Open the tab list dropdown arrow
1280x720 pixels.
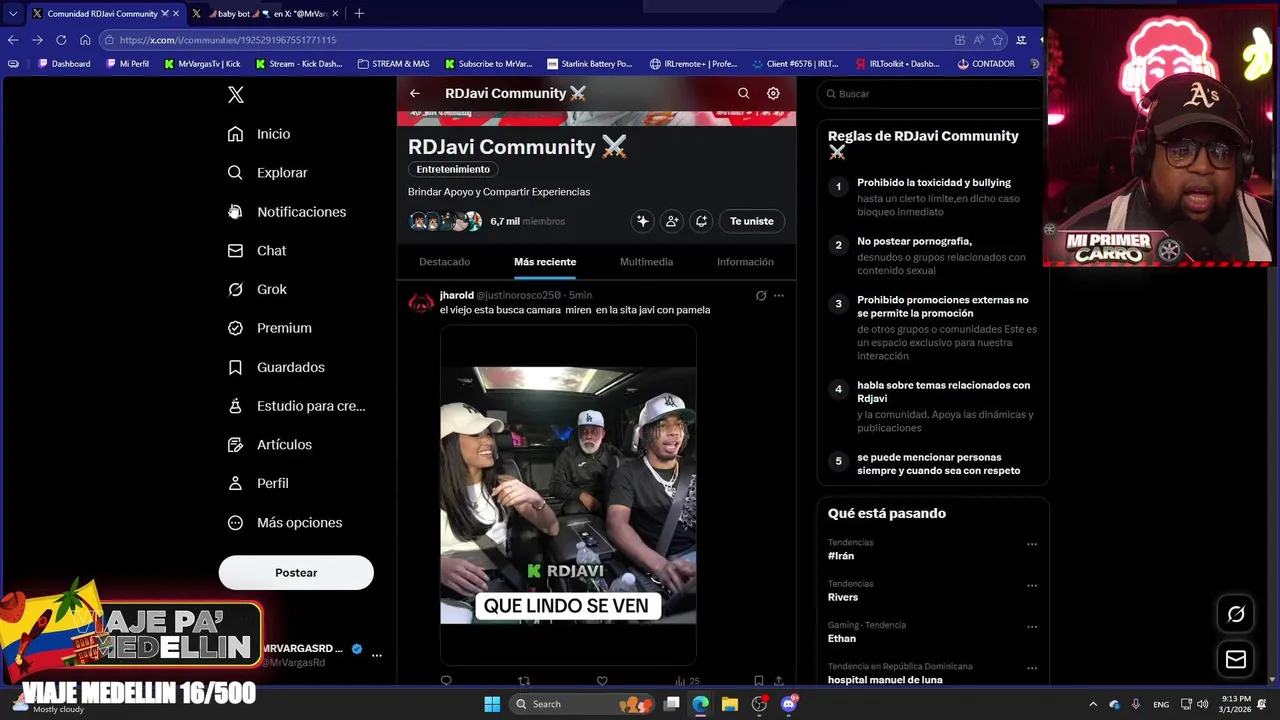click(x=13, y=14)
